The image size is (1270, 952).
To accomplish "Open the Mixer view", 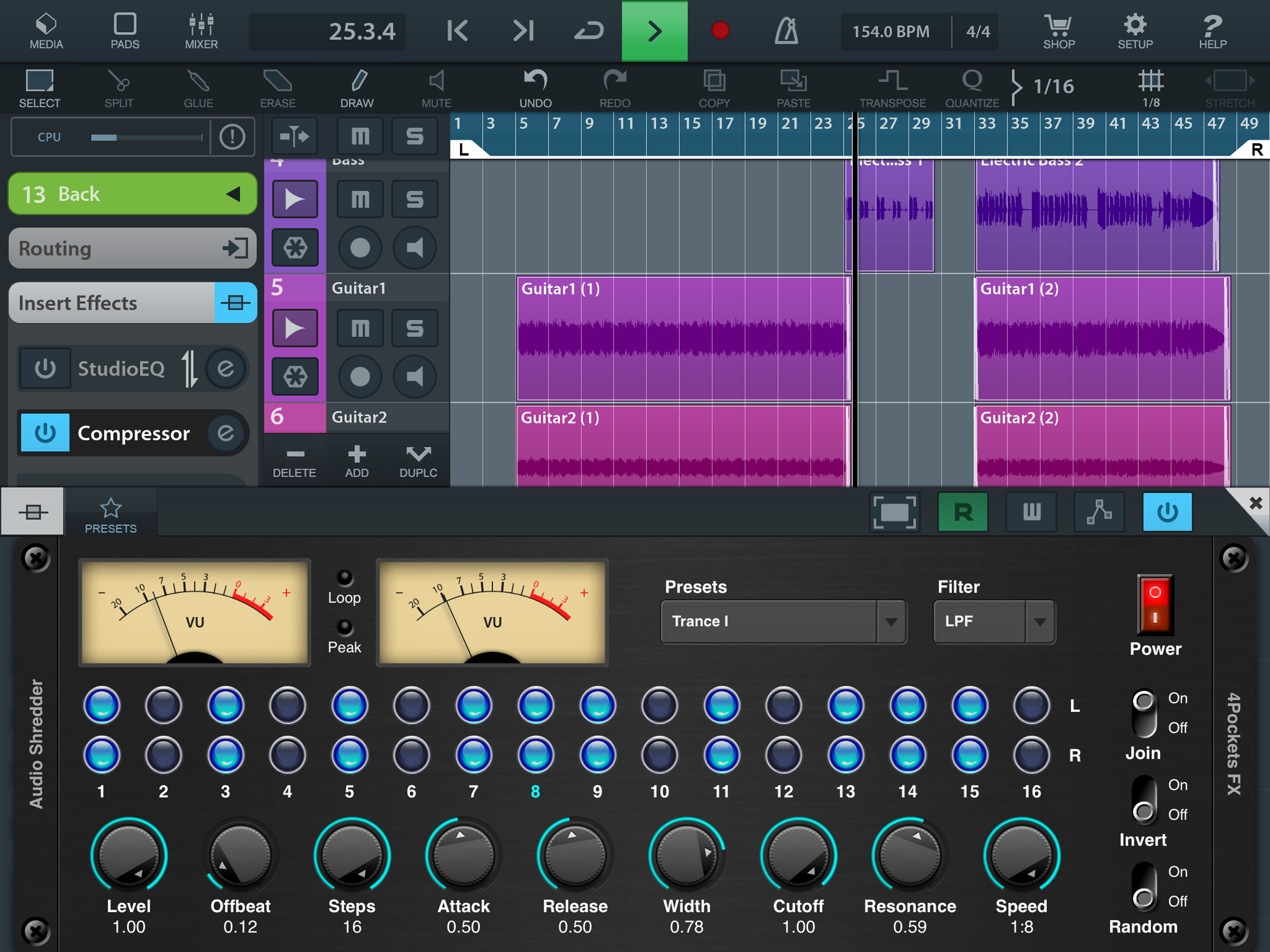I will coord(201,31).
